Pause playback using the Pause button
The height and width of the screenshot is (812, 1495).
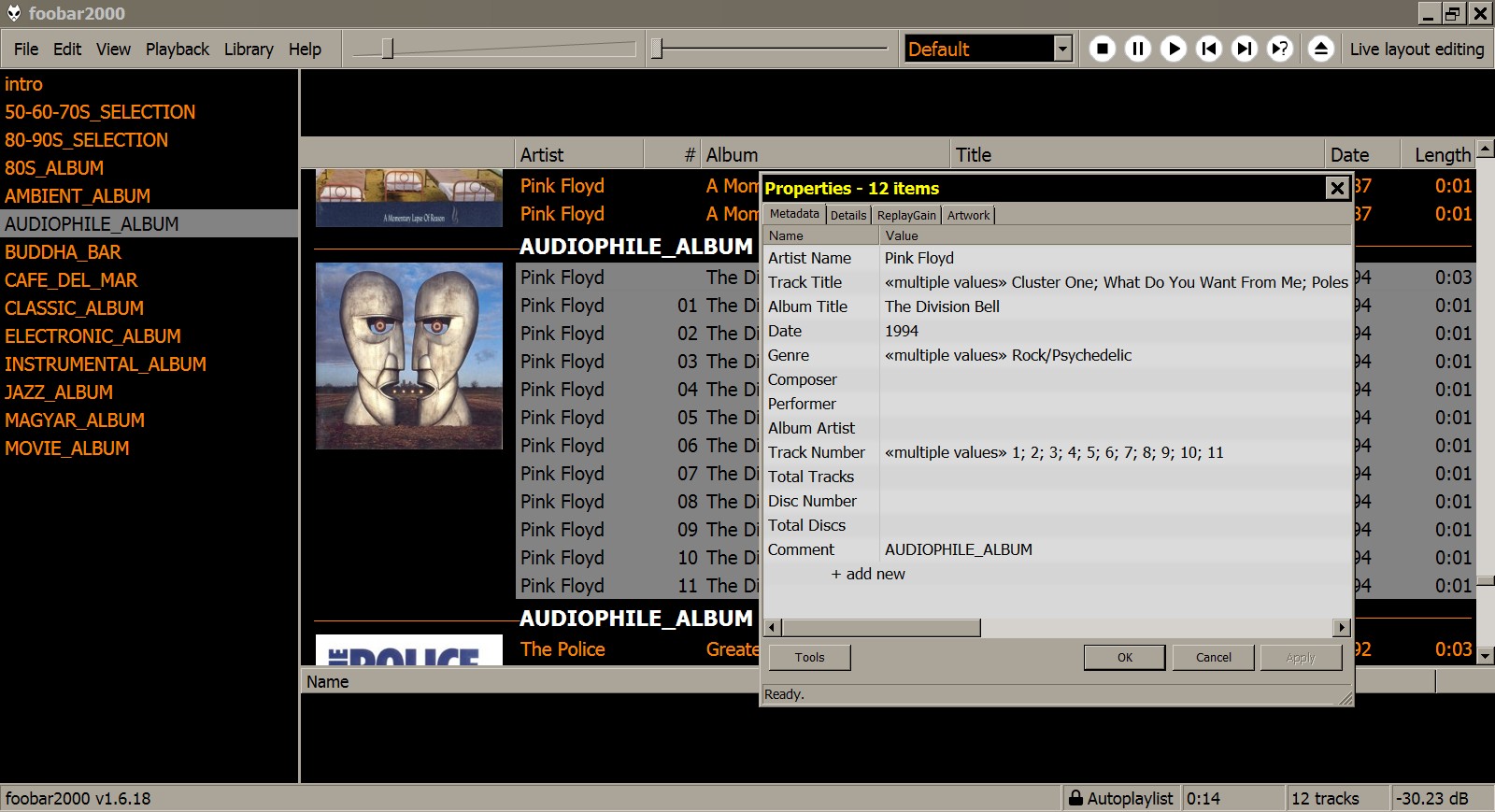[x=1138, y=49]
